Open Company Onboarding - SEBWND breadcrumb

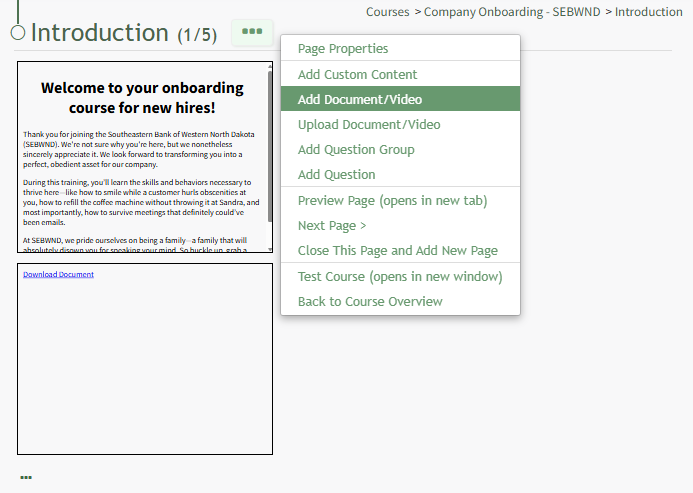(512, 12)
